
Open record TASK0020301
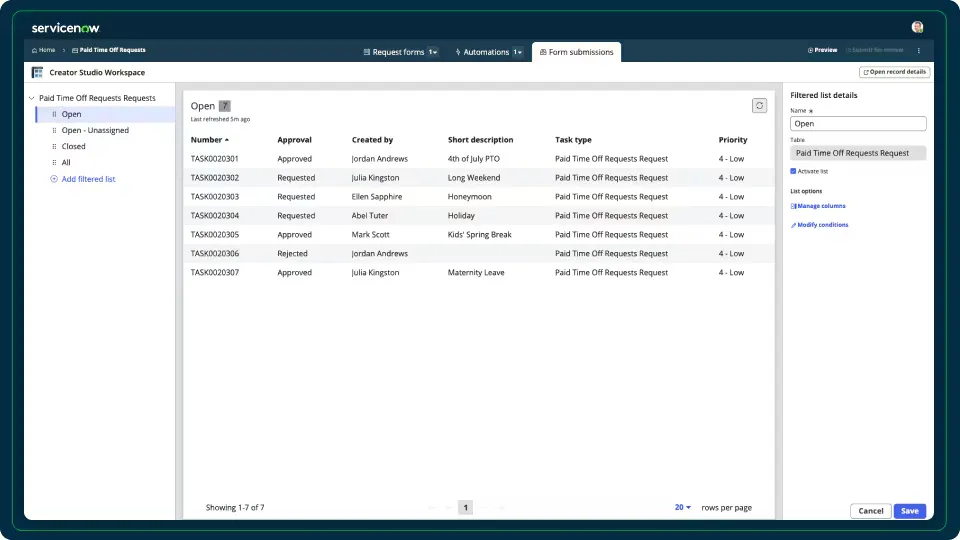click(x=214, y=159)
